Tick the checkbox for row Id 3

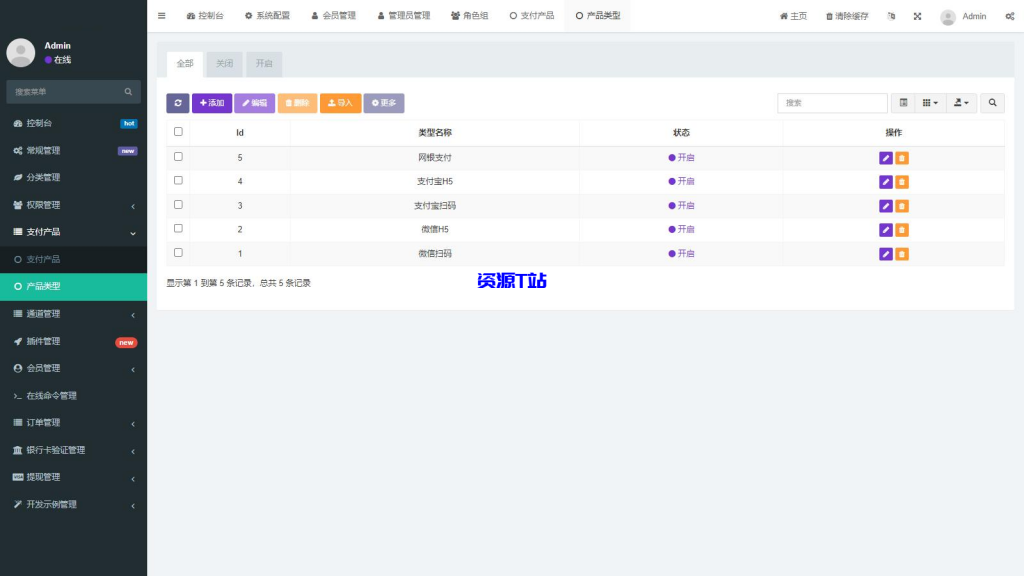[x=178, y=204]
